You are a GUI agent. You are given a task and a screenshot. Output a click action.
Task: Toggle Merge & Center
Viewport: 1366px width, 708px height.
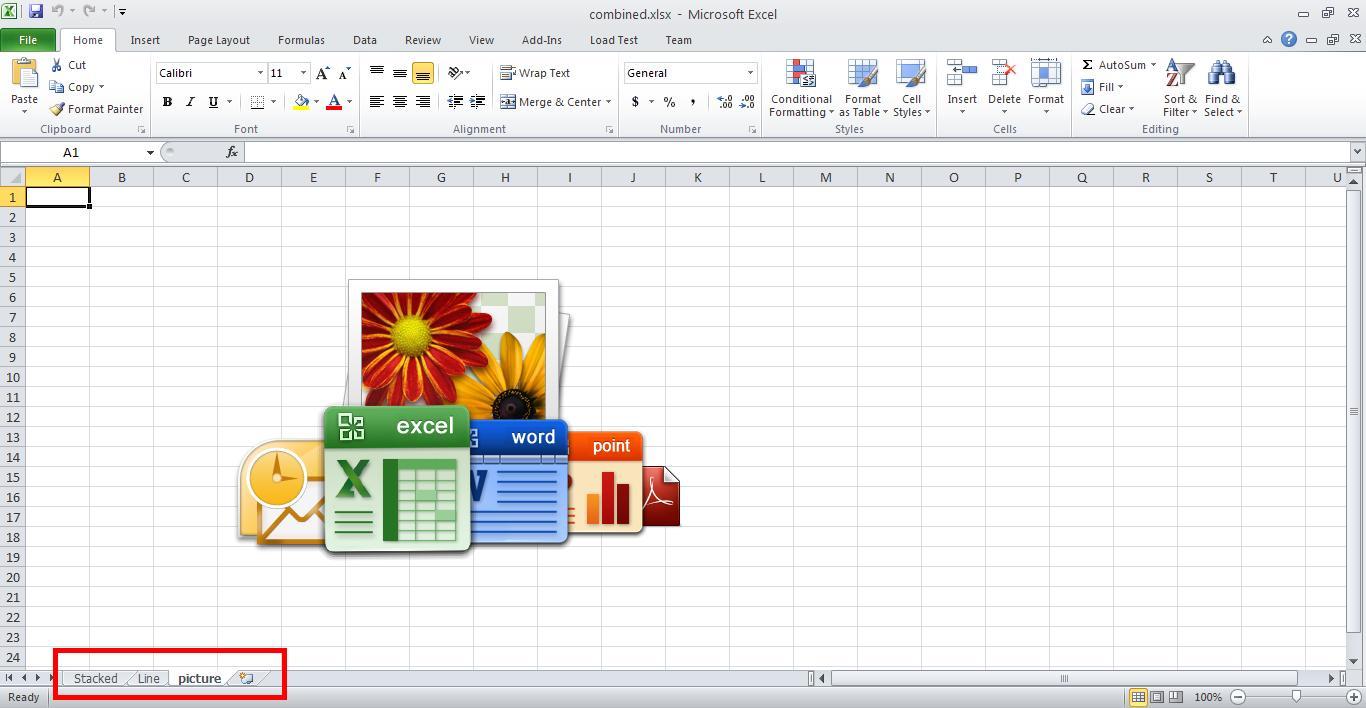click(549, 101)
